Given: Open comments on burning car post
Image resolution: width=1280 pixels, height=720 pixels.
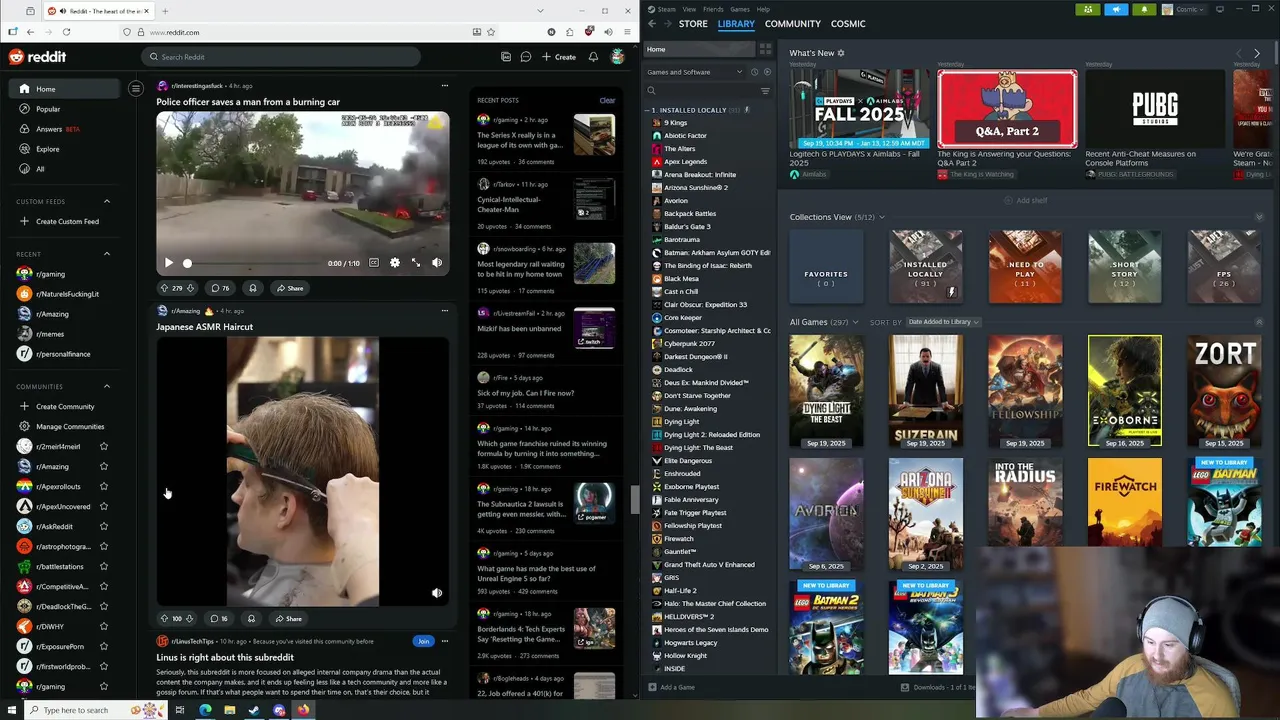Looking at the screenshot, I should [220, 288].
